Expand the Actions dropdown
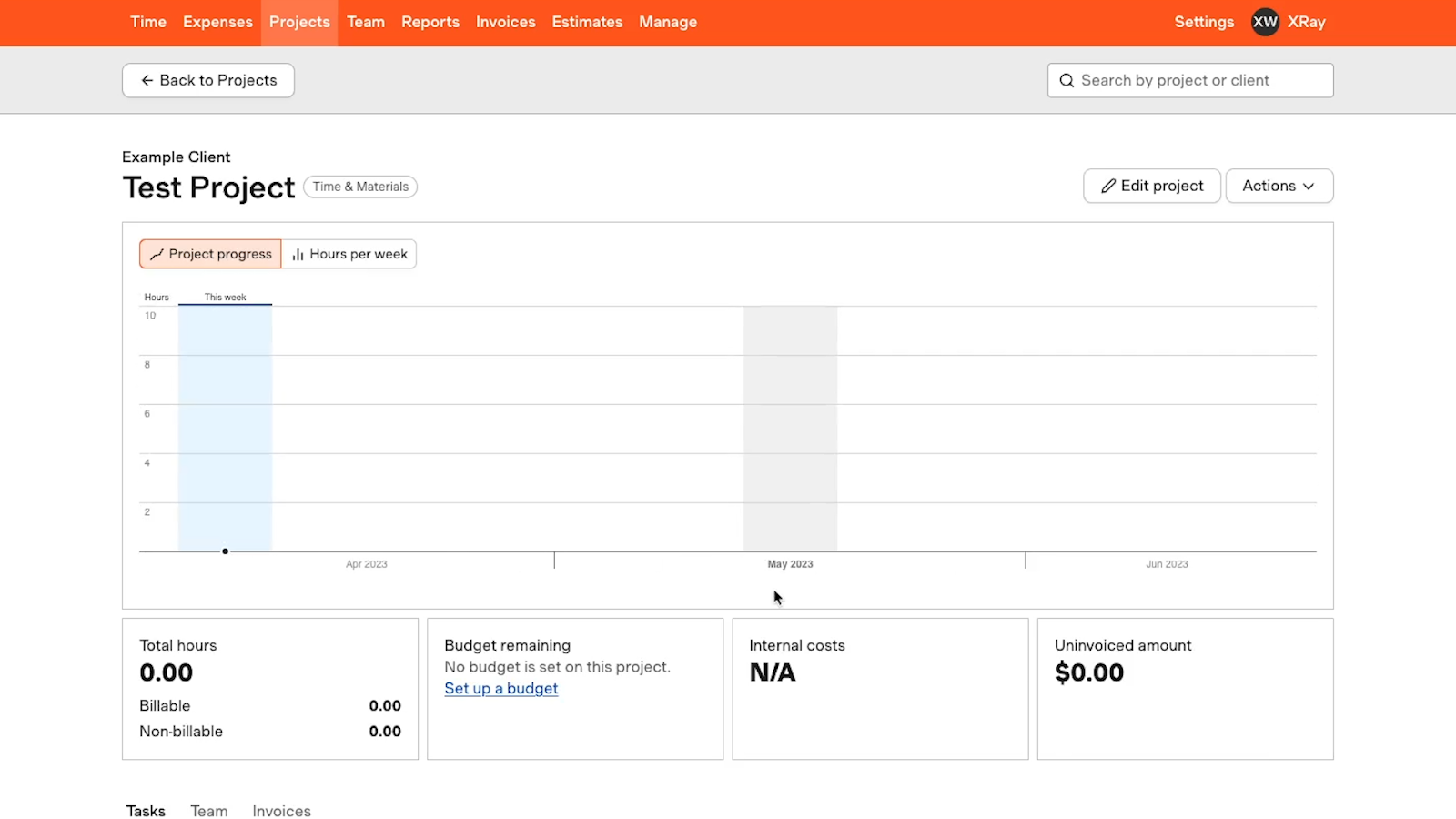The width and height of the screenshot is (1456, 819). tap(1279, 186)
